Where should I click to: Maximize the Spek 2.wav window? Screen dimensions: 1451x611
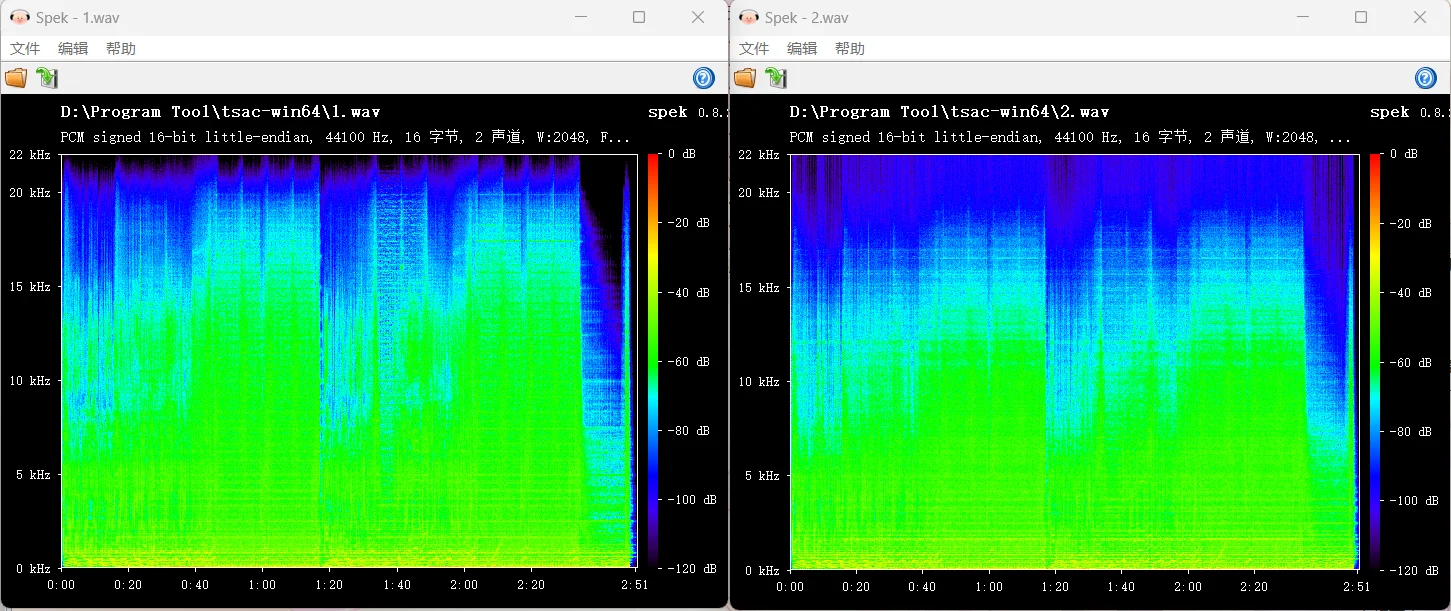click(1361, 17)
